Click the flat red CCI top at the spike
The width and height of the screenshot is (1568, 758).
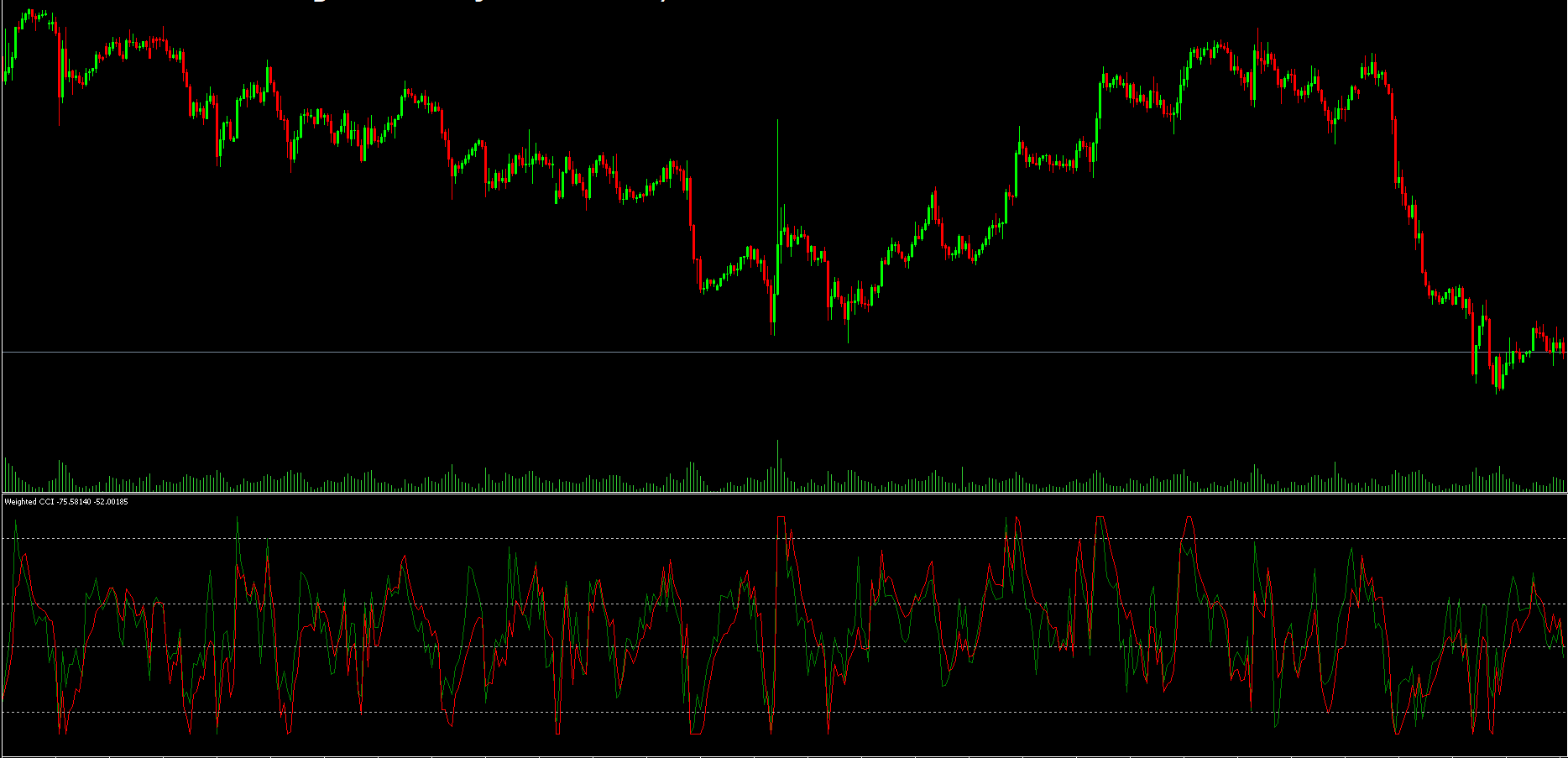pyautogui.click(x=781, y=518)
